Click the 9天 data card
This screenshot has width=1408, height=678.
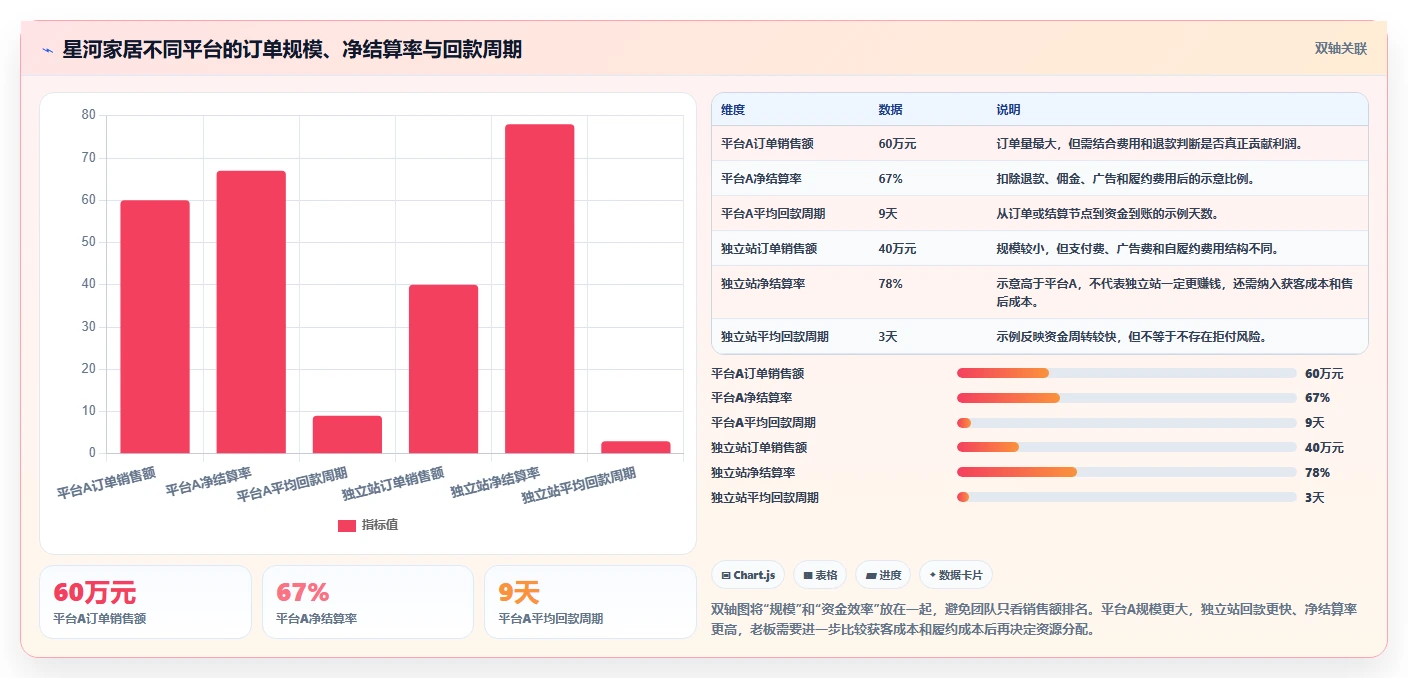(590, 602)
